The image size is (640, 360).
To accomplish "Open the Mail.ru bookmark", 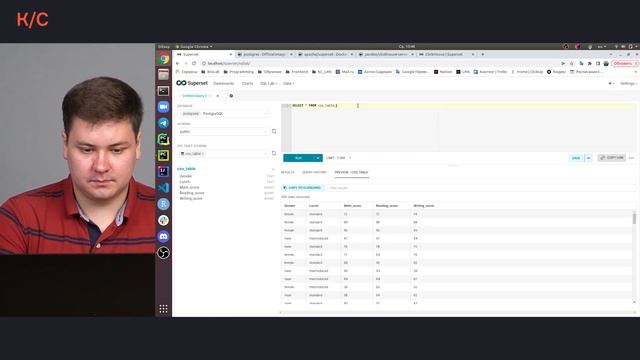I will pos(345,72).
